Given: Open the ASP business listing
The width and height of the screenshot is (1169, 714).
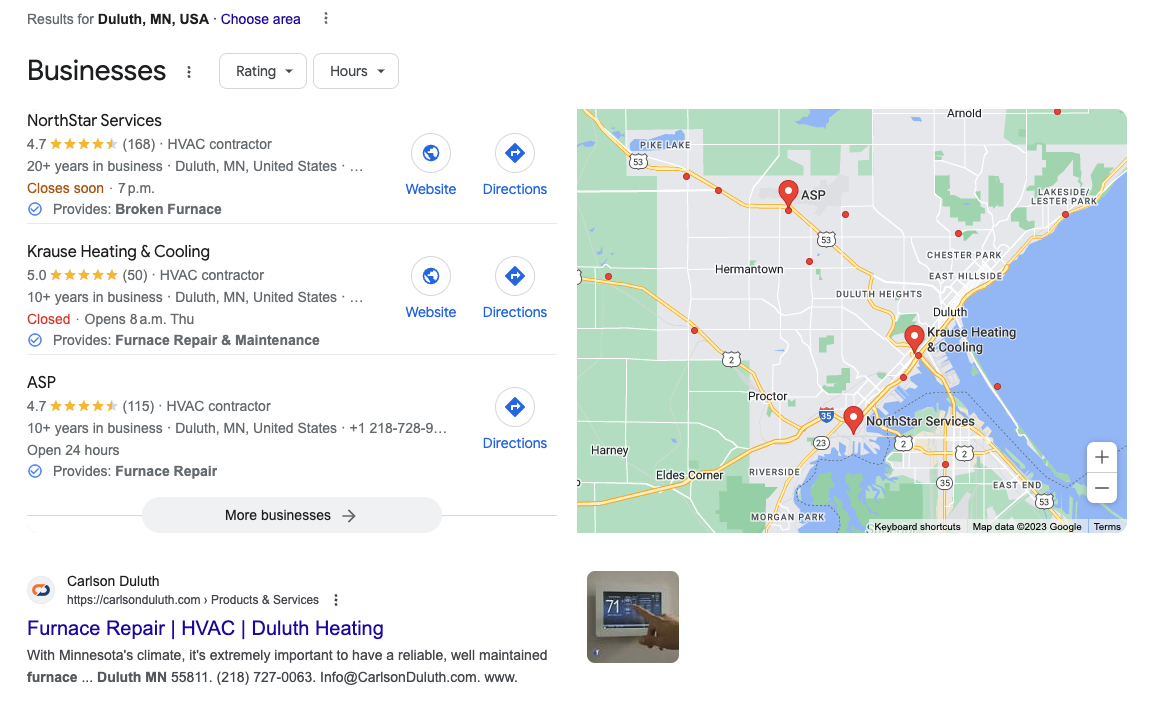Looking at the screenshot, I should [41, 382].
